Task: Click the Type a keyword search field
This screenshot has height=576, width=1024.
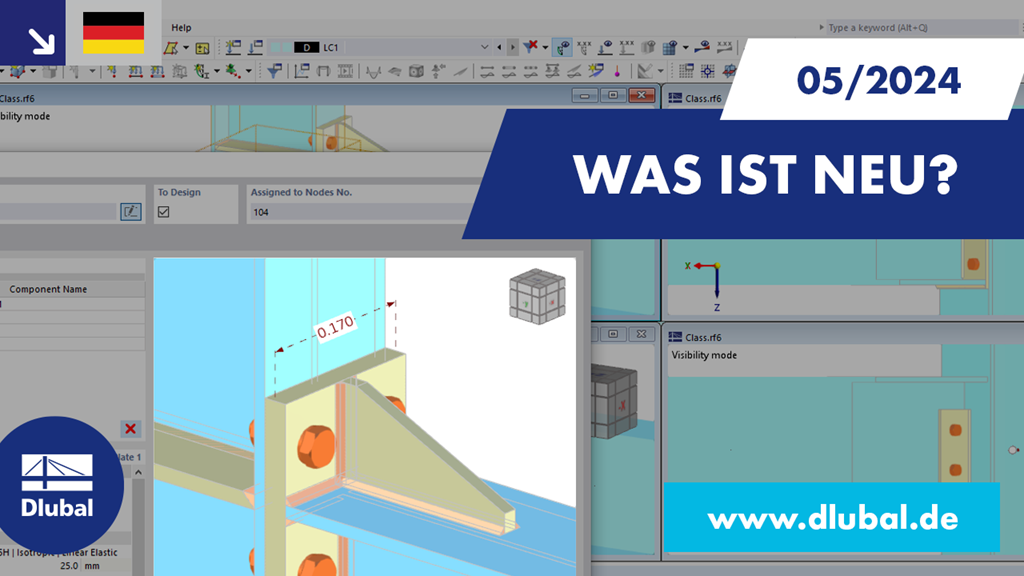Action: (921, 27)
